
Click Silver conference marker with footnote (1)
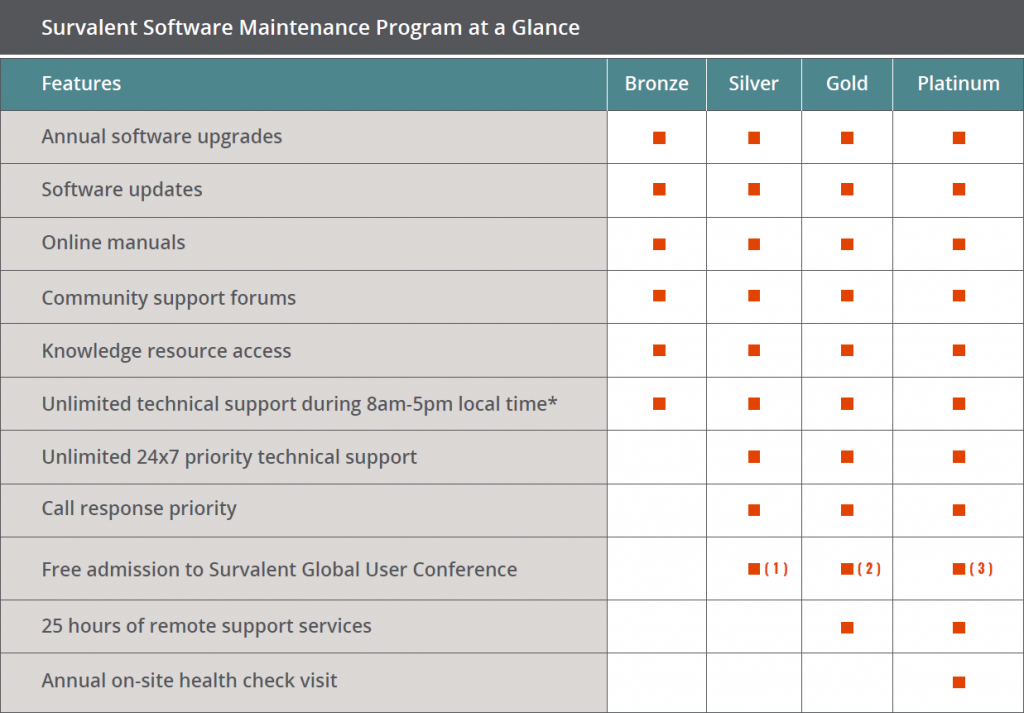[768, 569]
